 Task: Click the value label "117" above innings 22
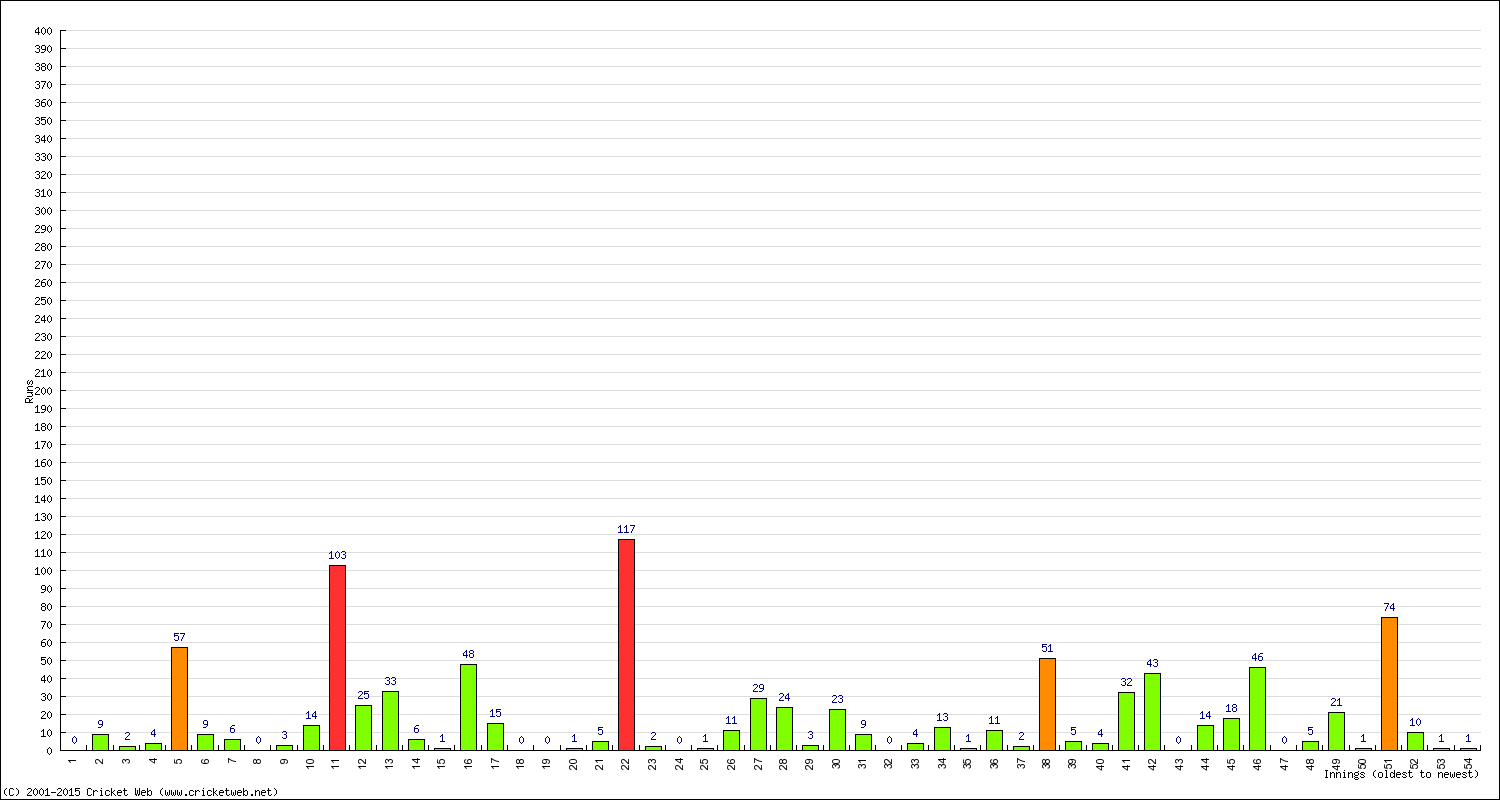coord(626,529)
